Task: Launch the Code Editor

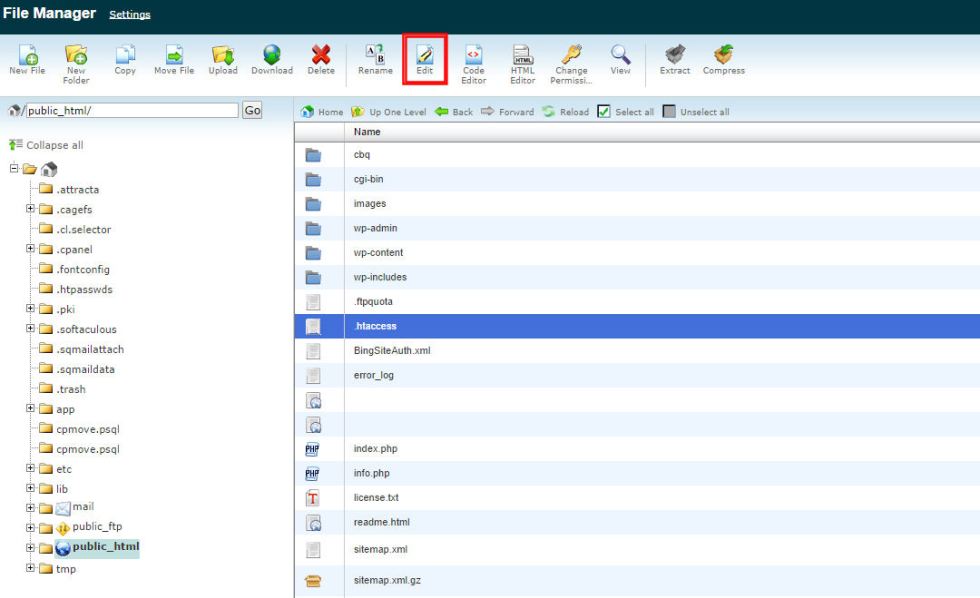Action: point(474,64)
